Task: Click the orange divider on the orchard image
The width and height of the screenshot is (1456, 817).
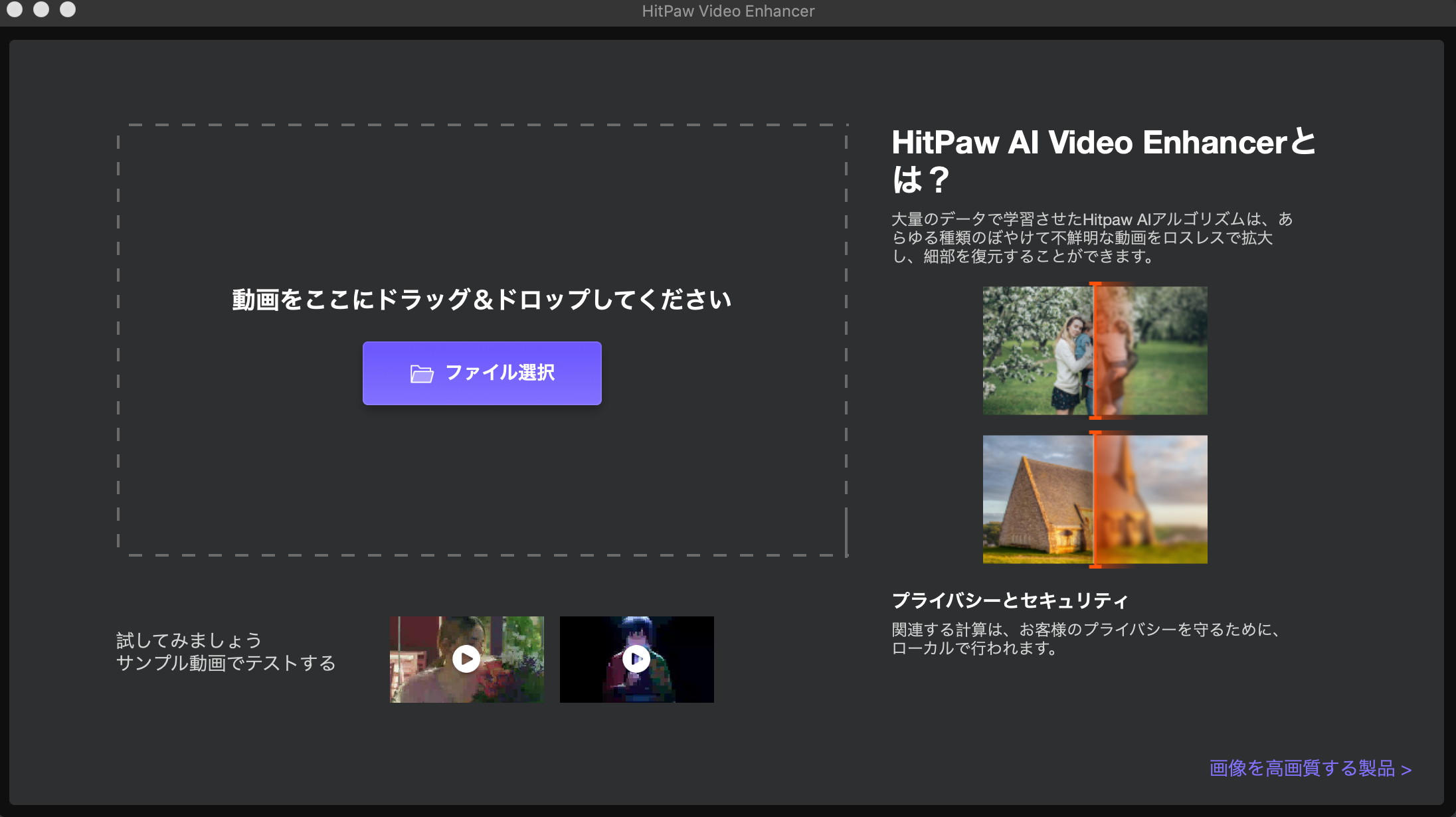Action: 1094,351
